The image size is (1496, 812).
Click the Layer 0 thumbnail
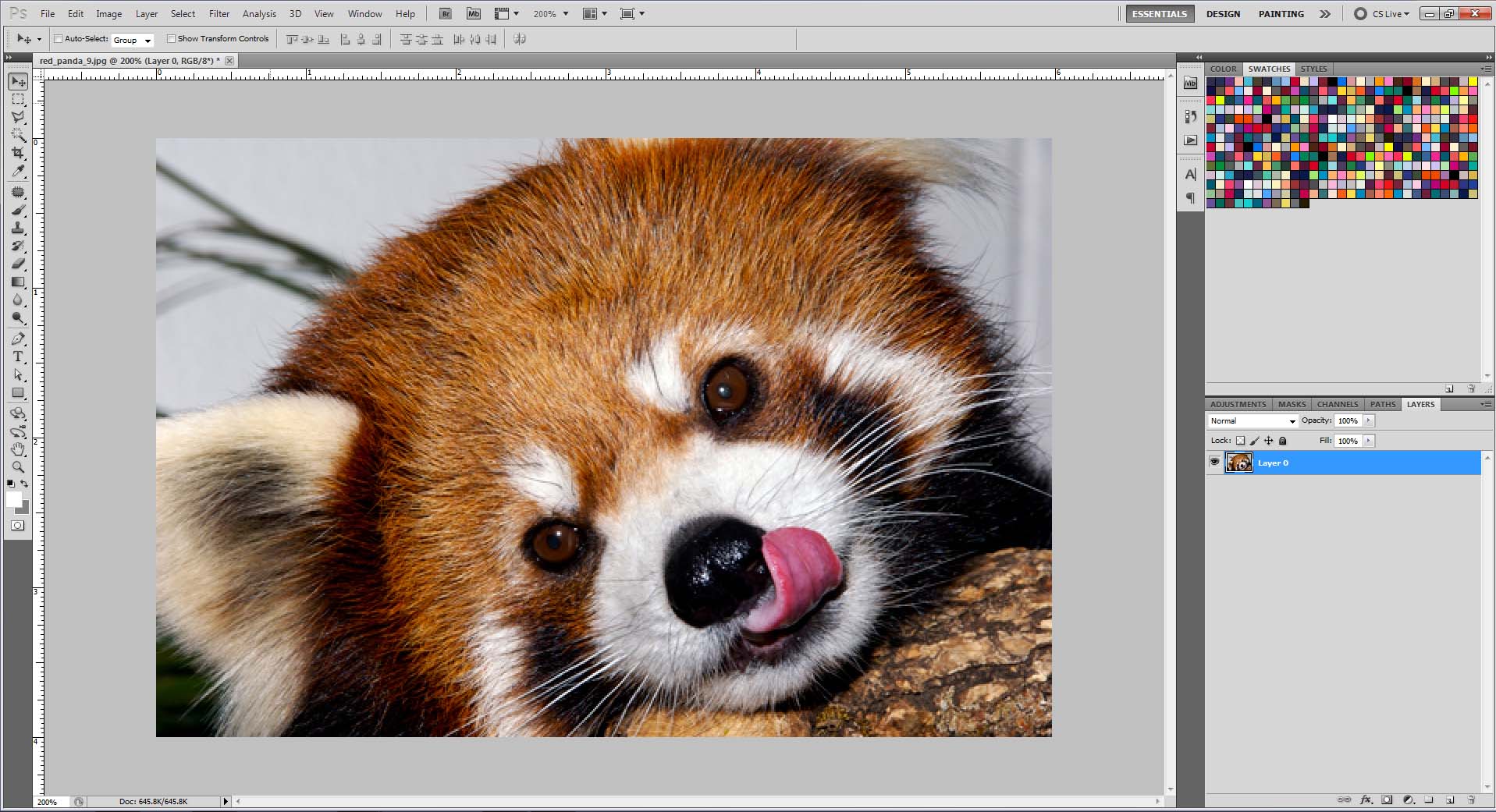(1238, 463)
